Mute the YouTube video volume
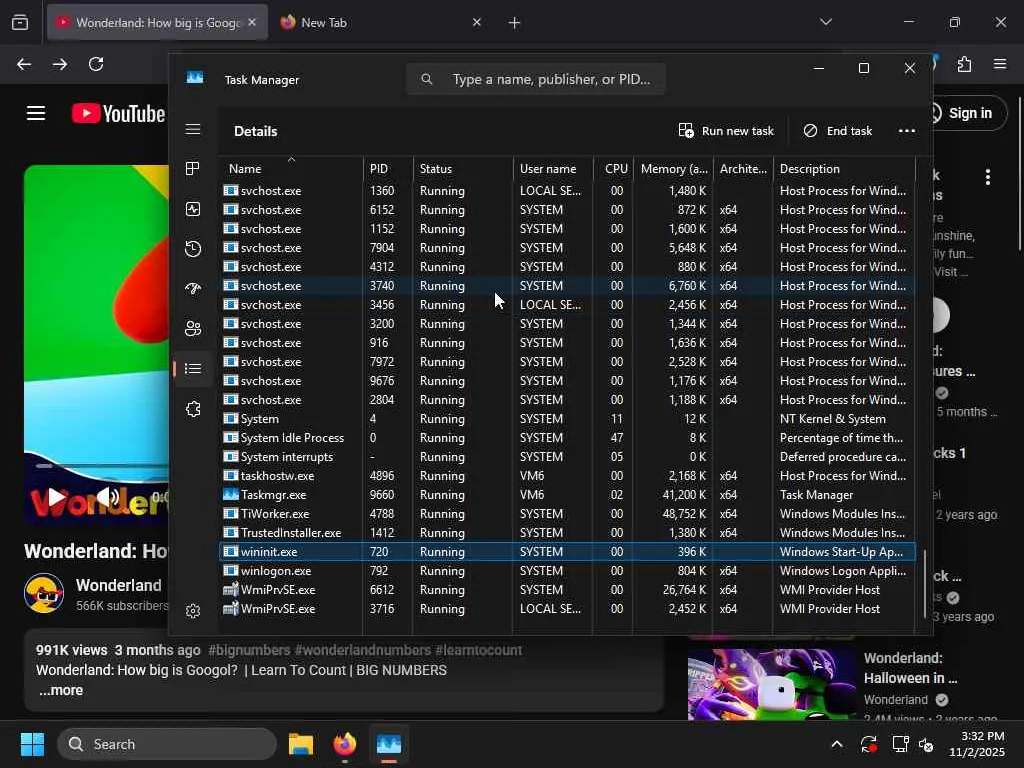The height and width of the screenshot is (768, 1024). (x=109, y=497)
